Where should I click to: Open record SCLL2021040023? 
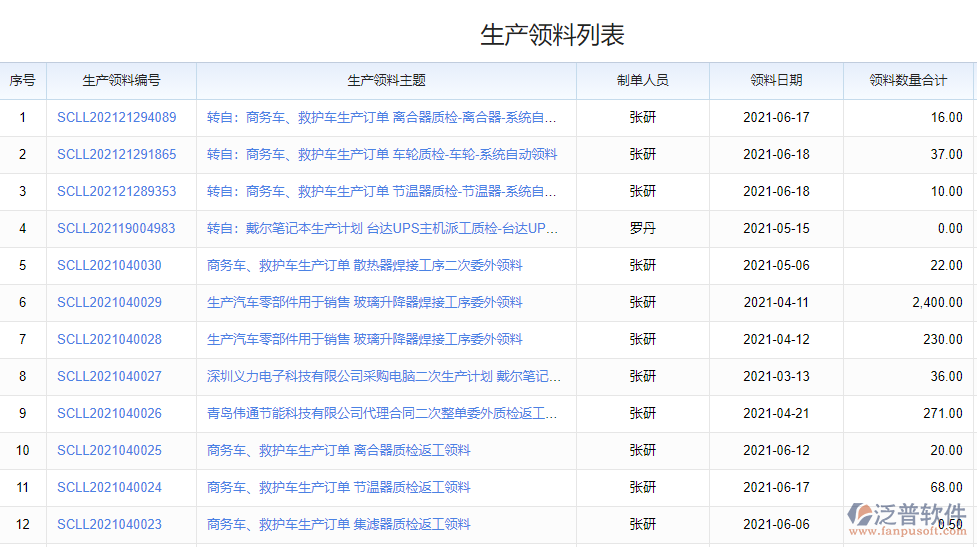(109, 525)
